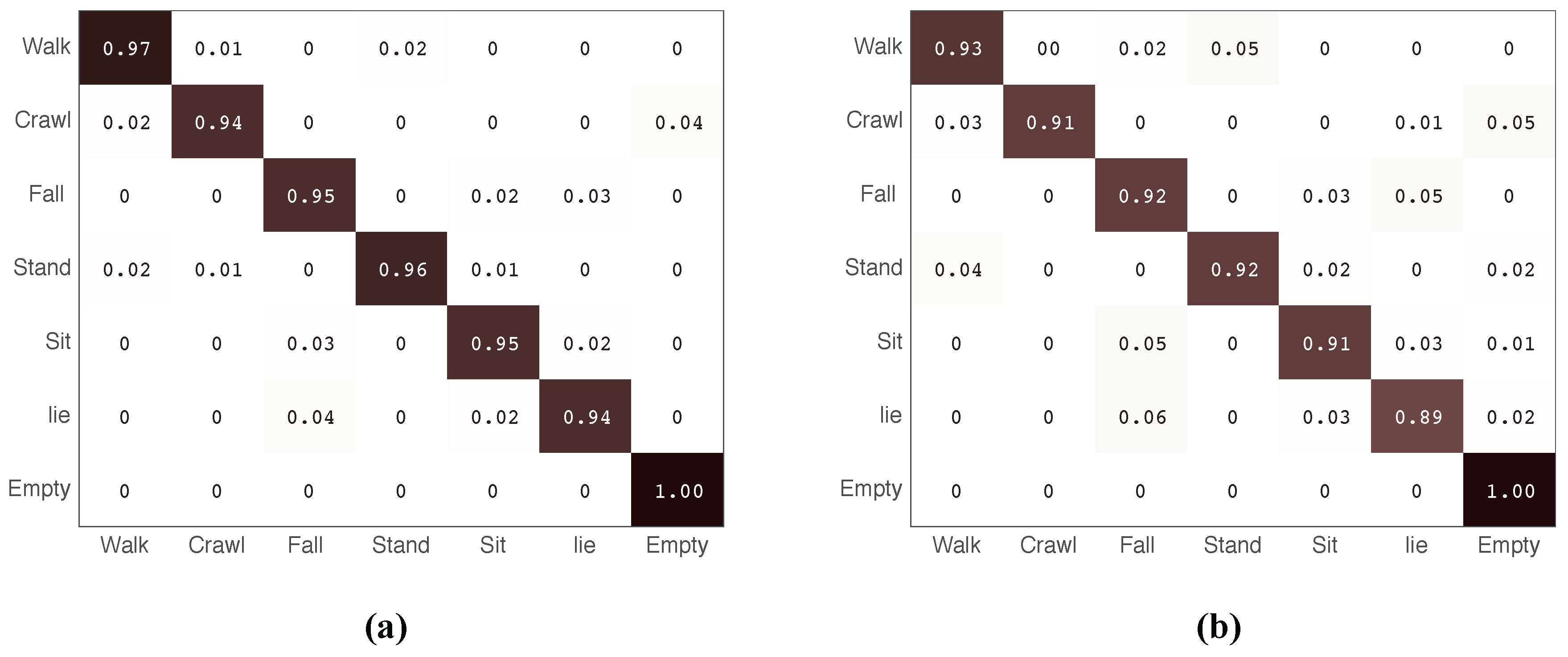Click the 0.06 cell in matrix (b)
The width and height of the screenshot is (1568, 657).
[x=1141, y=416]
